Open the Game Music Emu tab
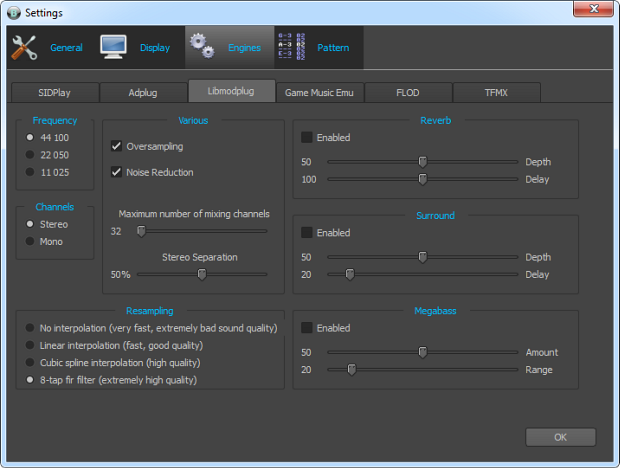 pyautogui.click(x=319, y=92)
